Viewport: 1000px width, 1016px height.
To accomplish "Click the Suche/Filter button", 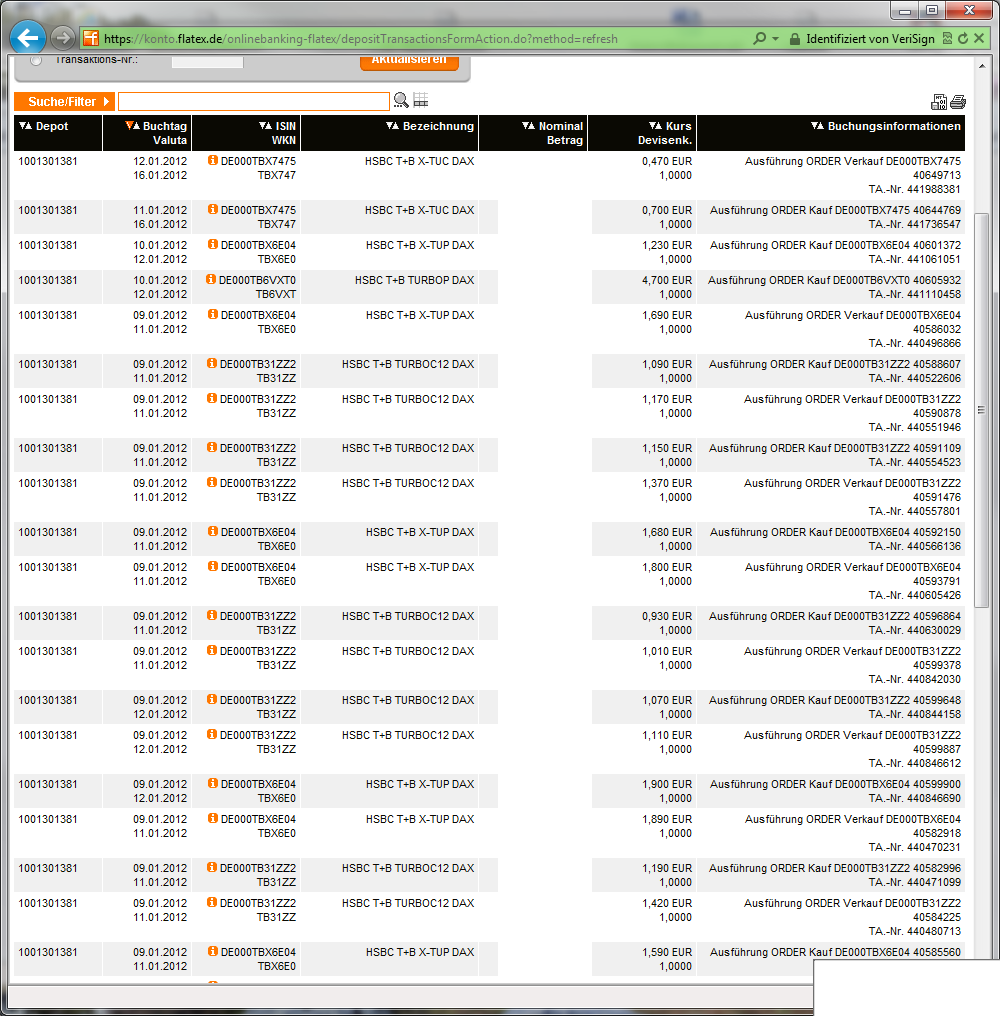I will tap(64, 102).
